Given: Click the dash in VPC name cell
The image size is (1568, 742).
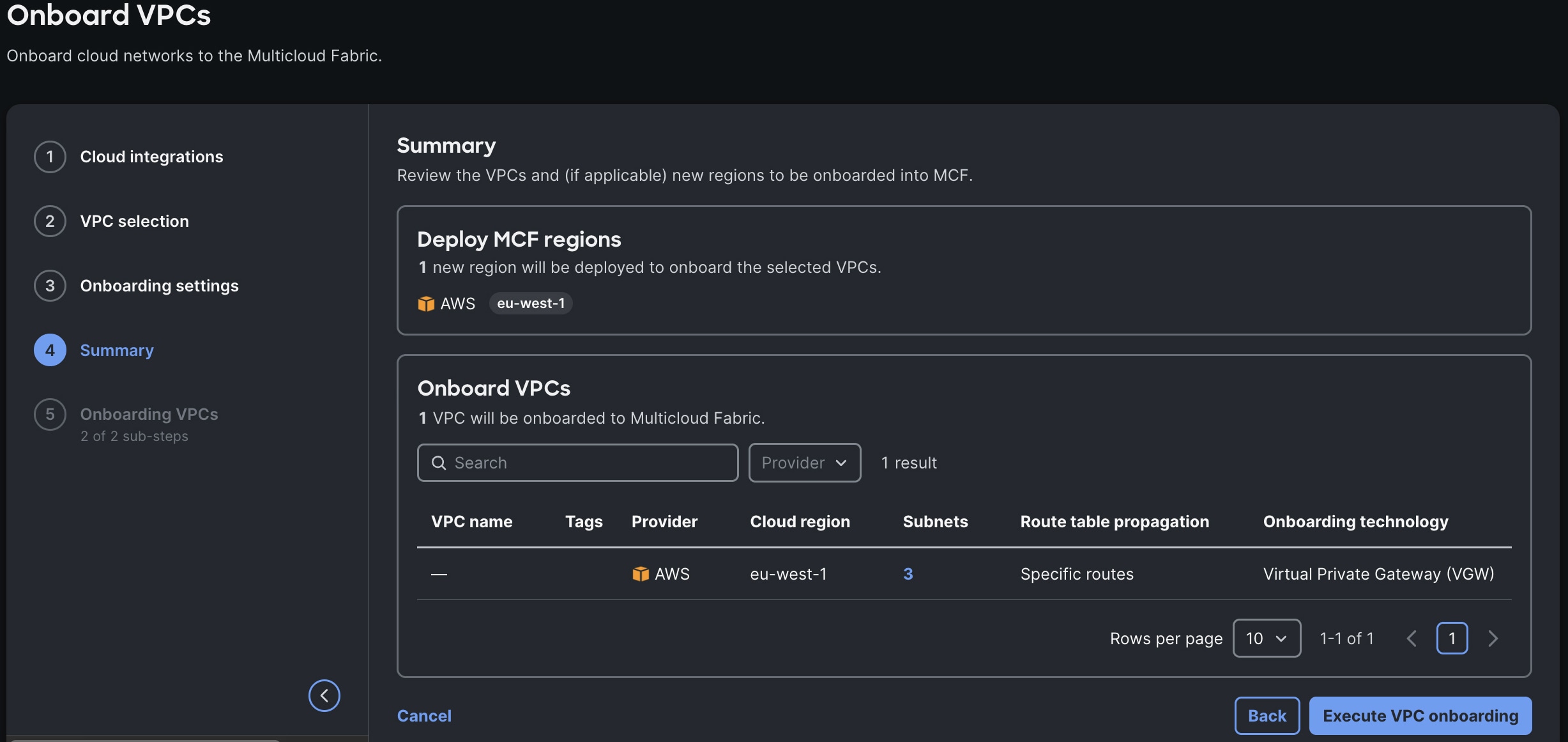Looking at the screenshot, I should pyautogui.click(x=439, y=574).
